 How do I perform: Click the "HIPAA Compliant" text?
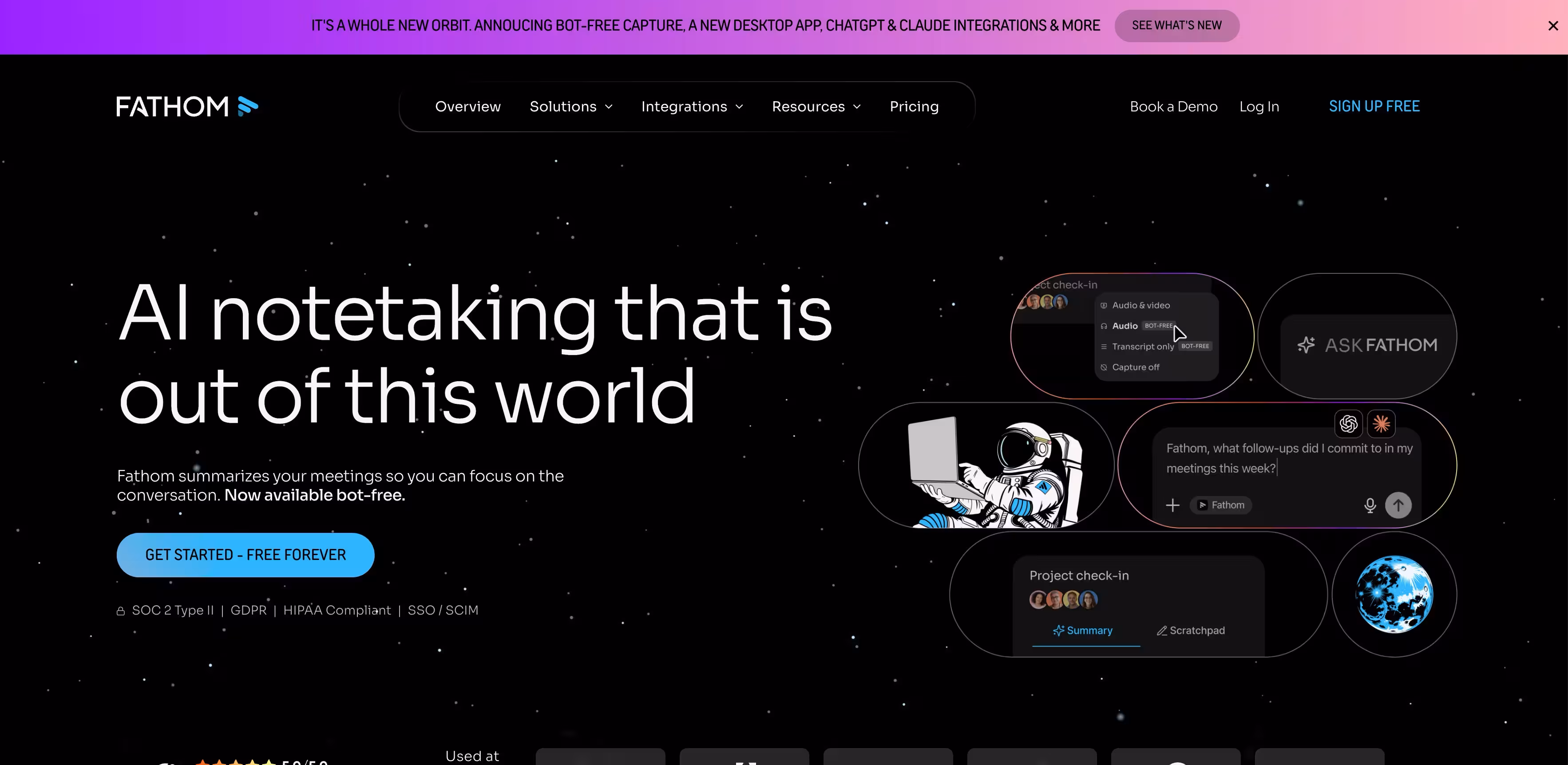click(x=337, y=611)
